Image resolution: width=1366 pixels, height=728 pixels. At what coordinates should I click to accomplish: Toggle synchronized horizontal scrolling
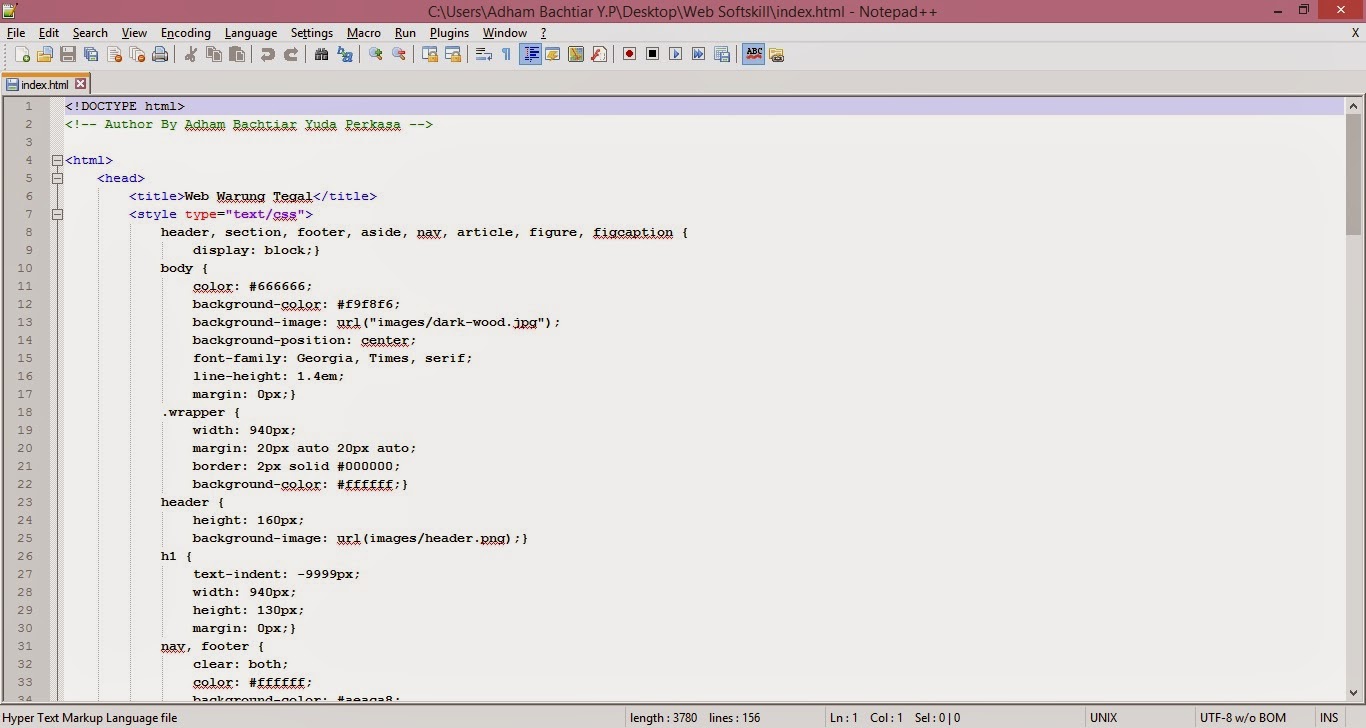pos(452,54)
